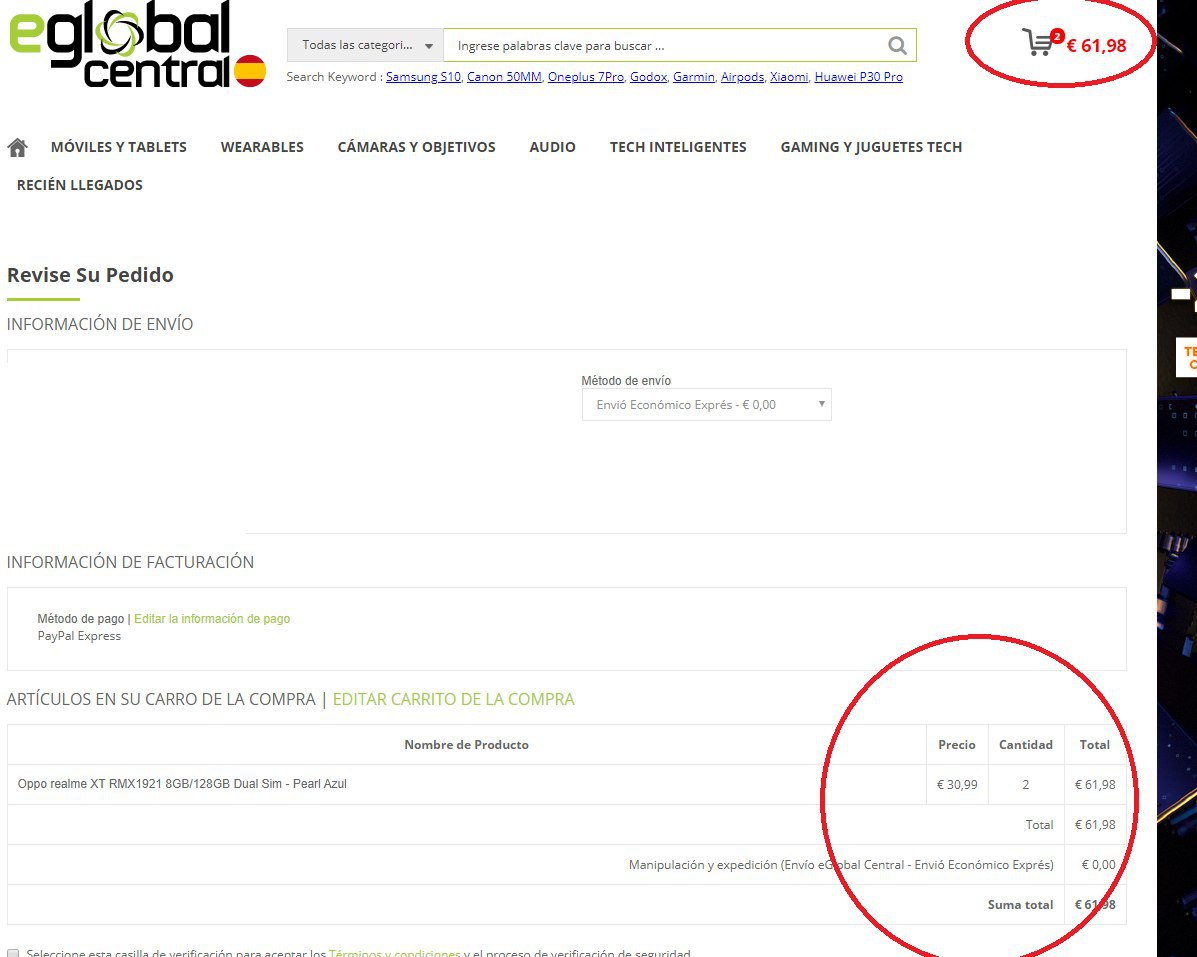Open the Todas las categorías dropdown
Screen dimensions: 1197x957
365,45
